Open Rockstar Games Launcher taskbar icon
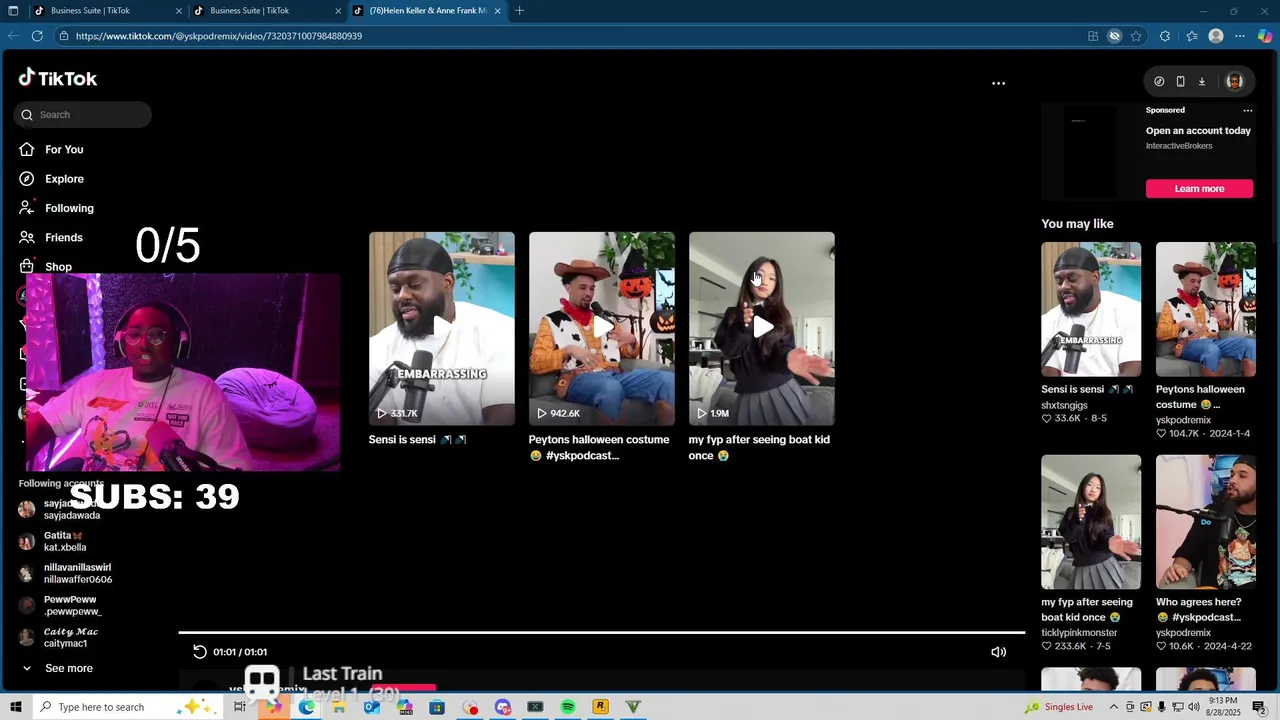 click(x=600, y=707)
